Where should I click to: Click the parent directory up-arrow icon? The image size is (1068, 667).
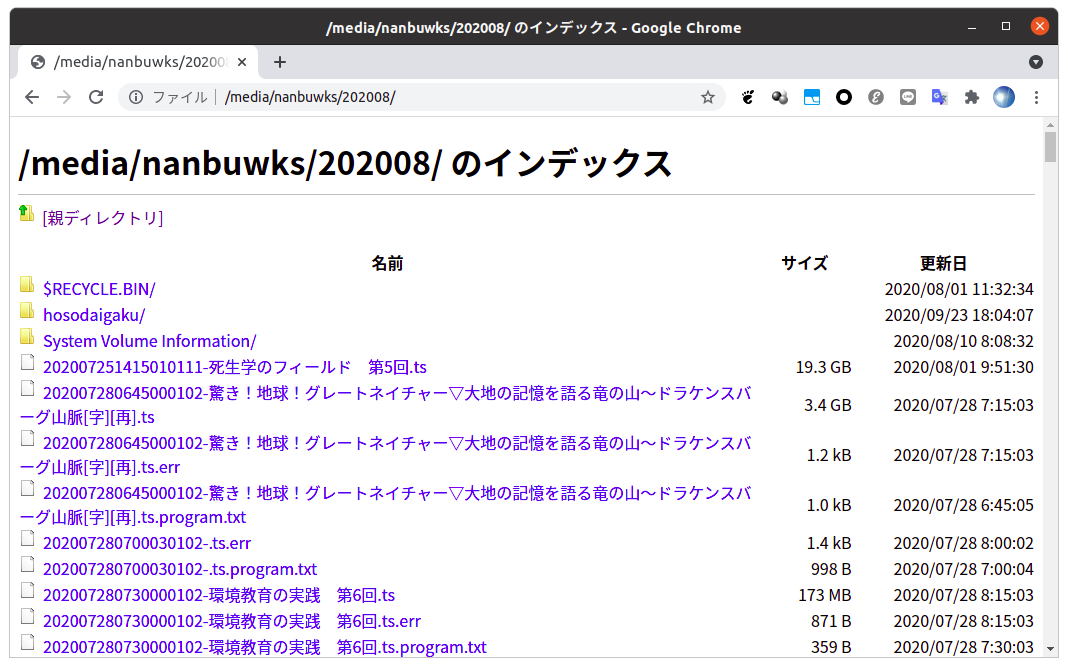27,213
